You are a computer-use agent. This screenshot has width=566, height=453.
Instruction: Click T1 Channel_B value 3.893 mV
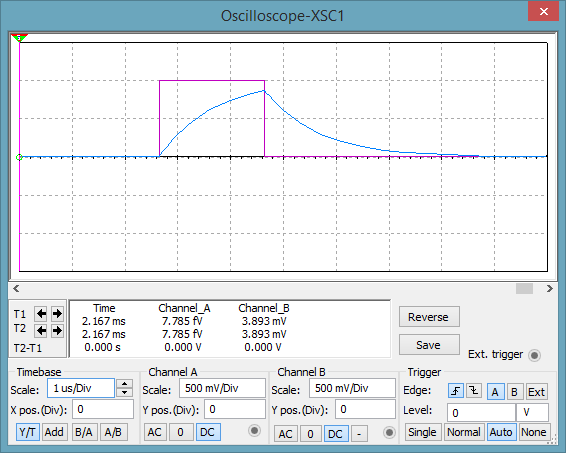[264, 321]
